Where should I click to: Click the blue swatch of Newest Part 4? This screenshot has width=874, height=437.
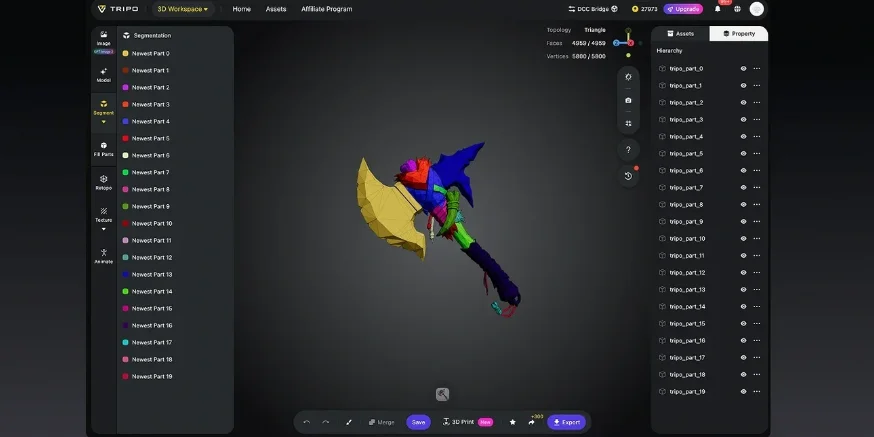coord(125,122)
